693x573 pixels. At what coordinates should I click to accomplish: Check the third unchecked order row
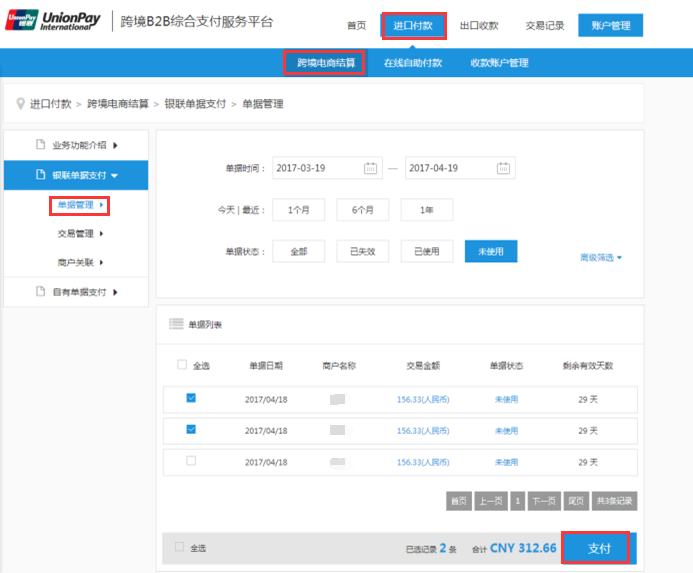191,460
